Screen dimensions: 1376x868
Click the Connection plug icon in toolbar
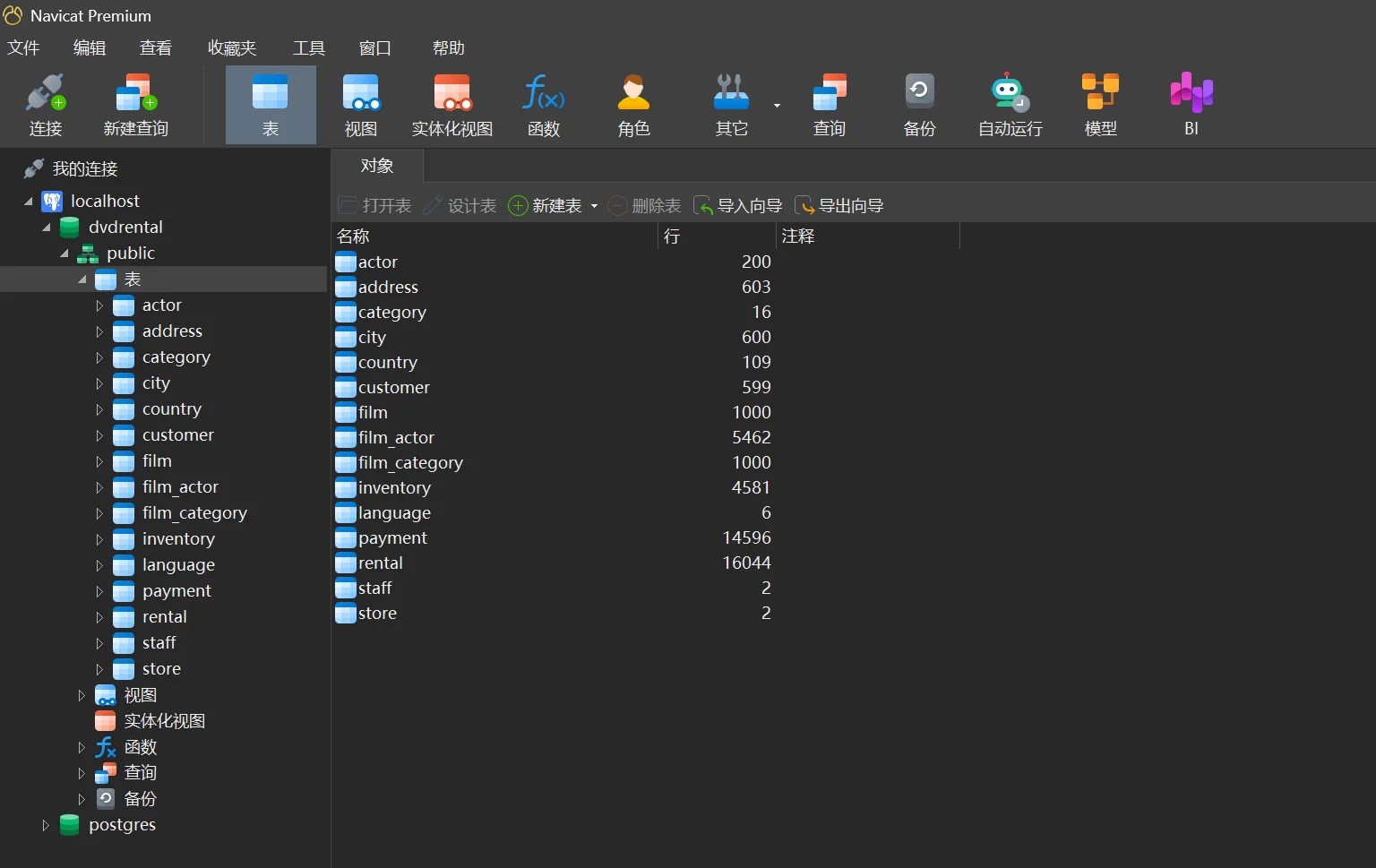(x=45, y=93)
